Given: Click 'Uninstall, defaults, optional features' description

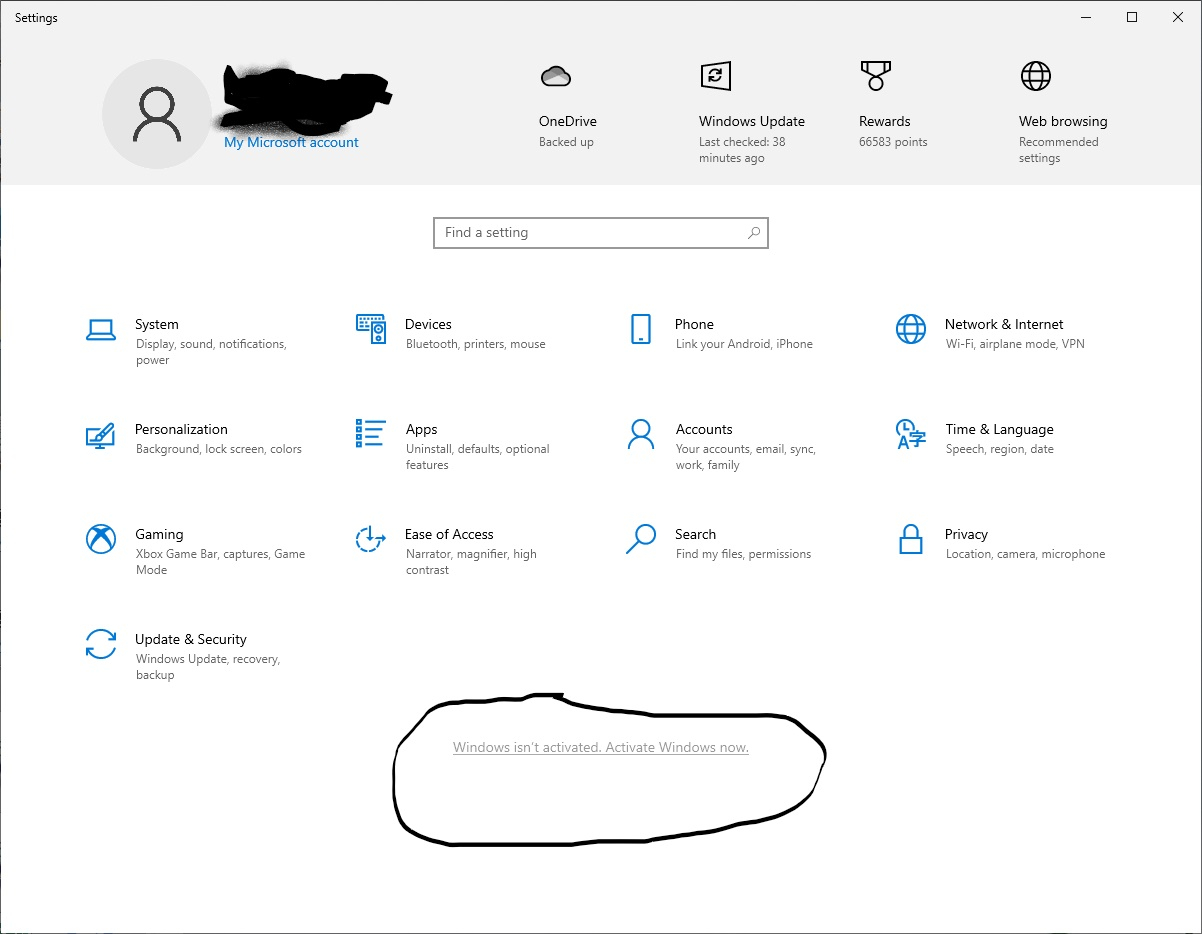Looking at the screenshot, I should pyautogui.click(x=478, y=457).
